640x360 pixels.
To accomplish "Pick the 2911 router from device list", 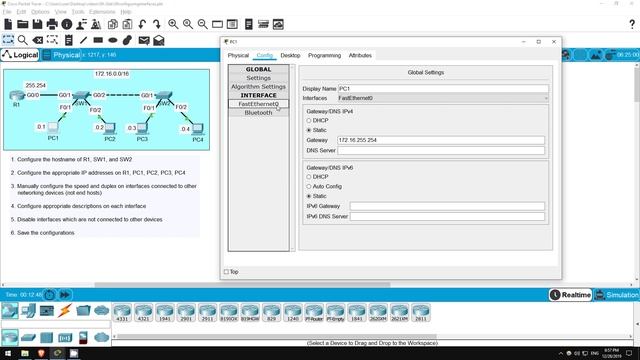I will [x=207, y=313].
